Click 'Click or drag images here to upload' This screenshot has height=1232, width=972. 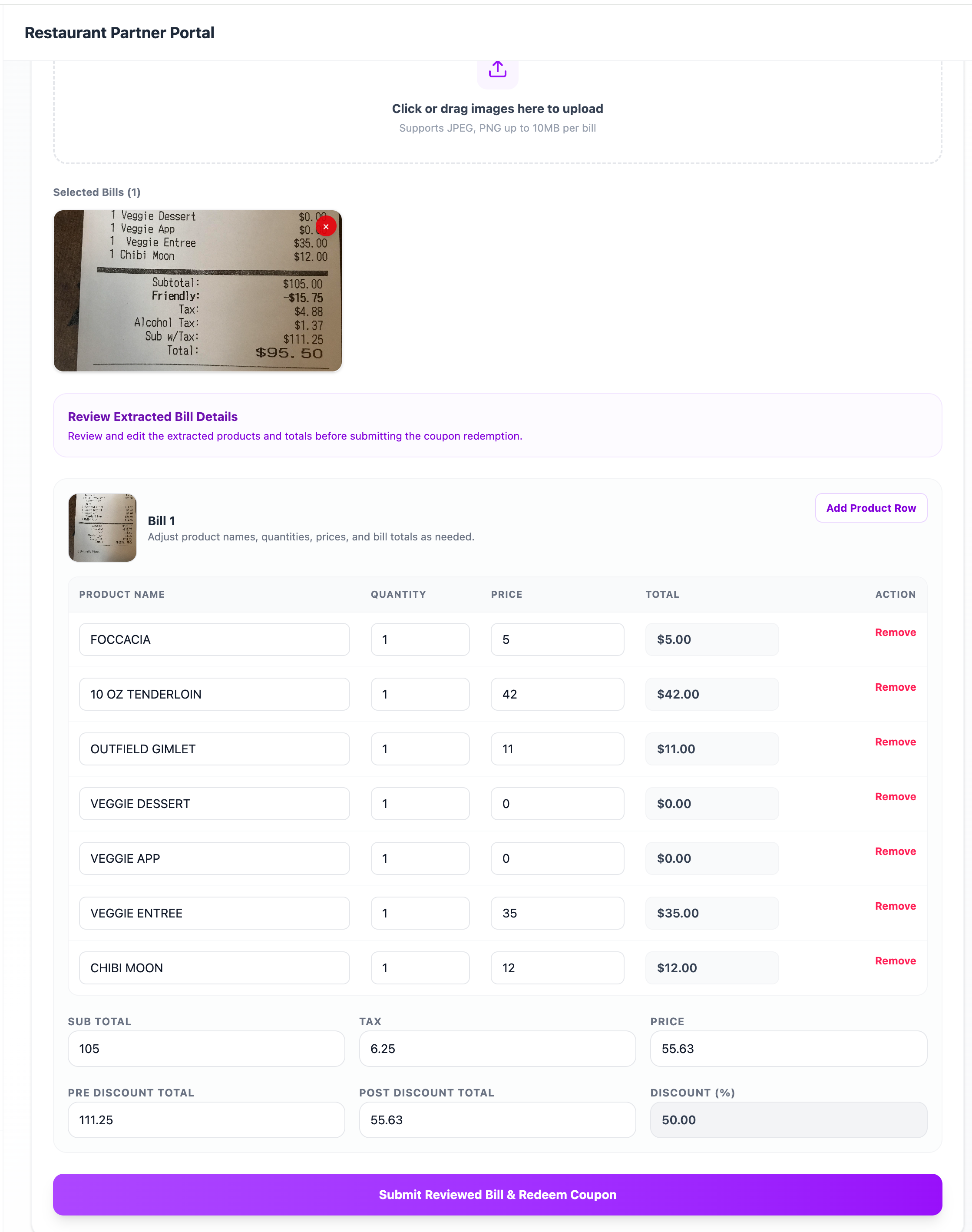[x=497, y=108]
